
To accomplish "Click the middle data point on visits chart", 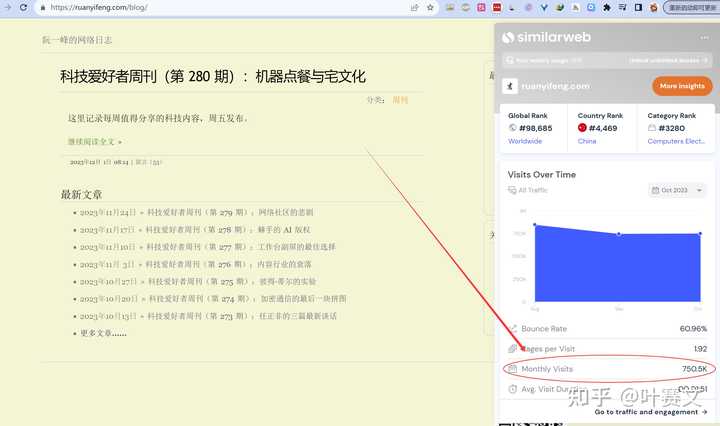I will tap(619, 234).
